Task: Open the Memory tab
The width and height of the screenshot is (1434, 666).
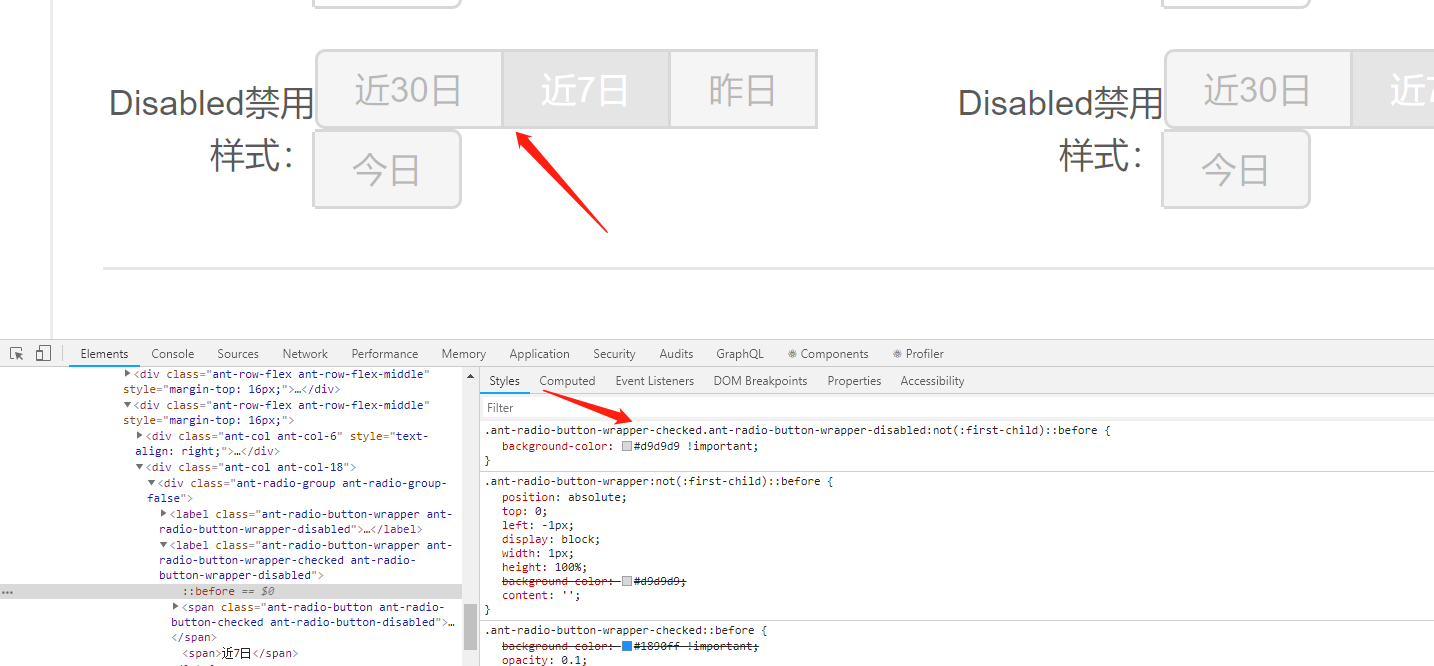Action: pyautogui.click(x=464, y=354)
